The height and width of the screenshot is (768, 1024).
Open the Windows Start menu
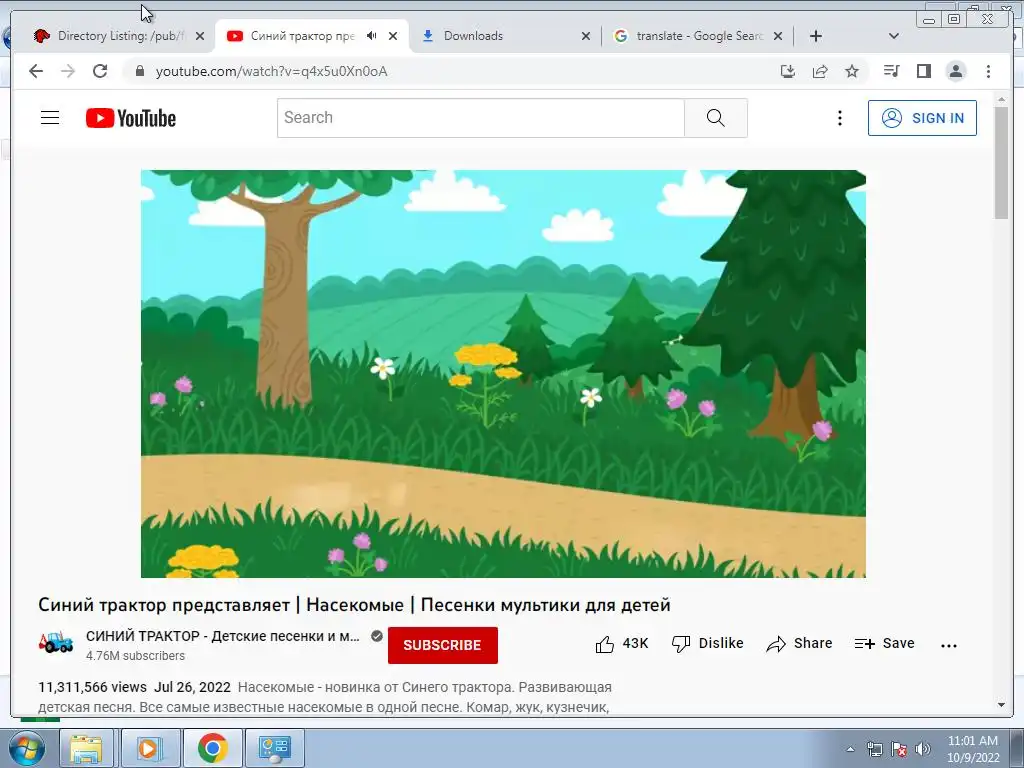(25, 748)
